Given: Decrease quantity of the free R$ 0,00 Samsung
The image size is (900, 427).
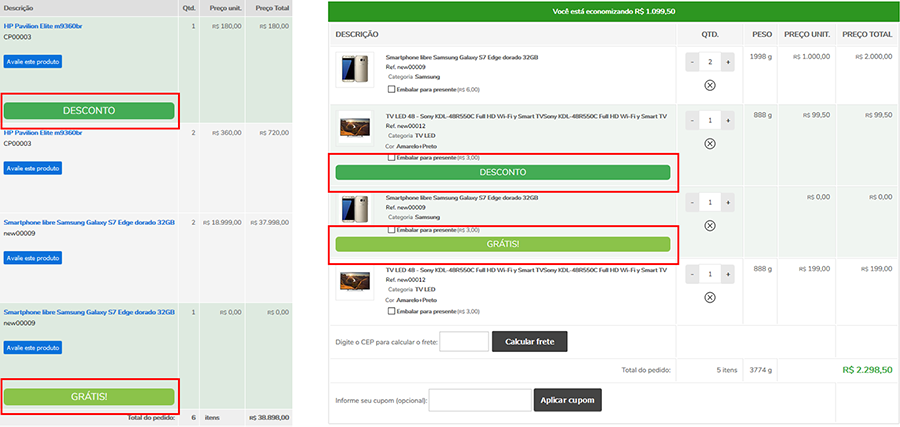Looking at the screenshot, I should 692,203.
